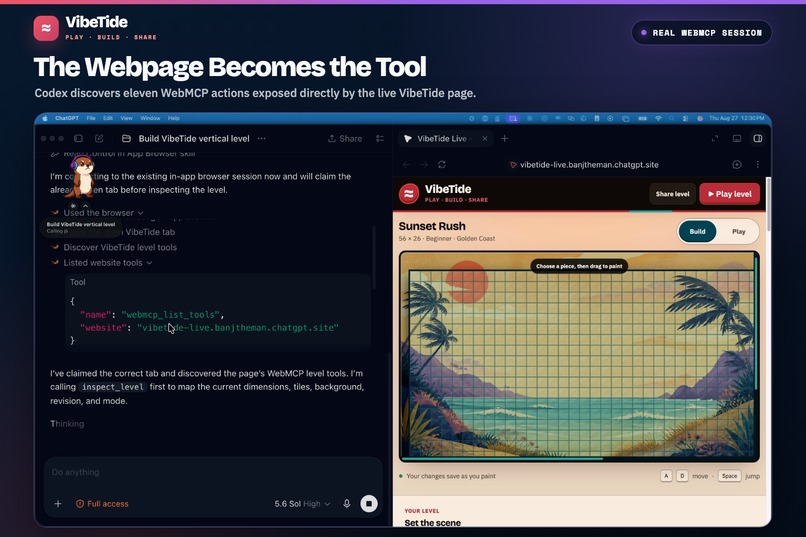Open the View menu
The height and width of the screenshot is (537, 806).
point(126,118)
